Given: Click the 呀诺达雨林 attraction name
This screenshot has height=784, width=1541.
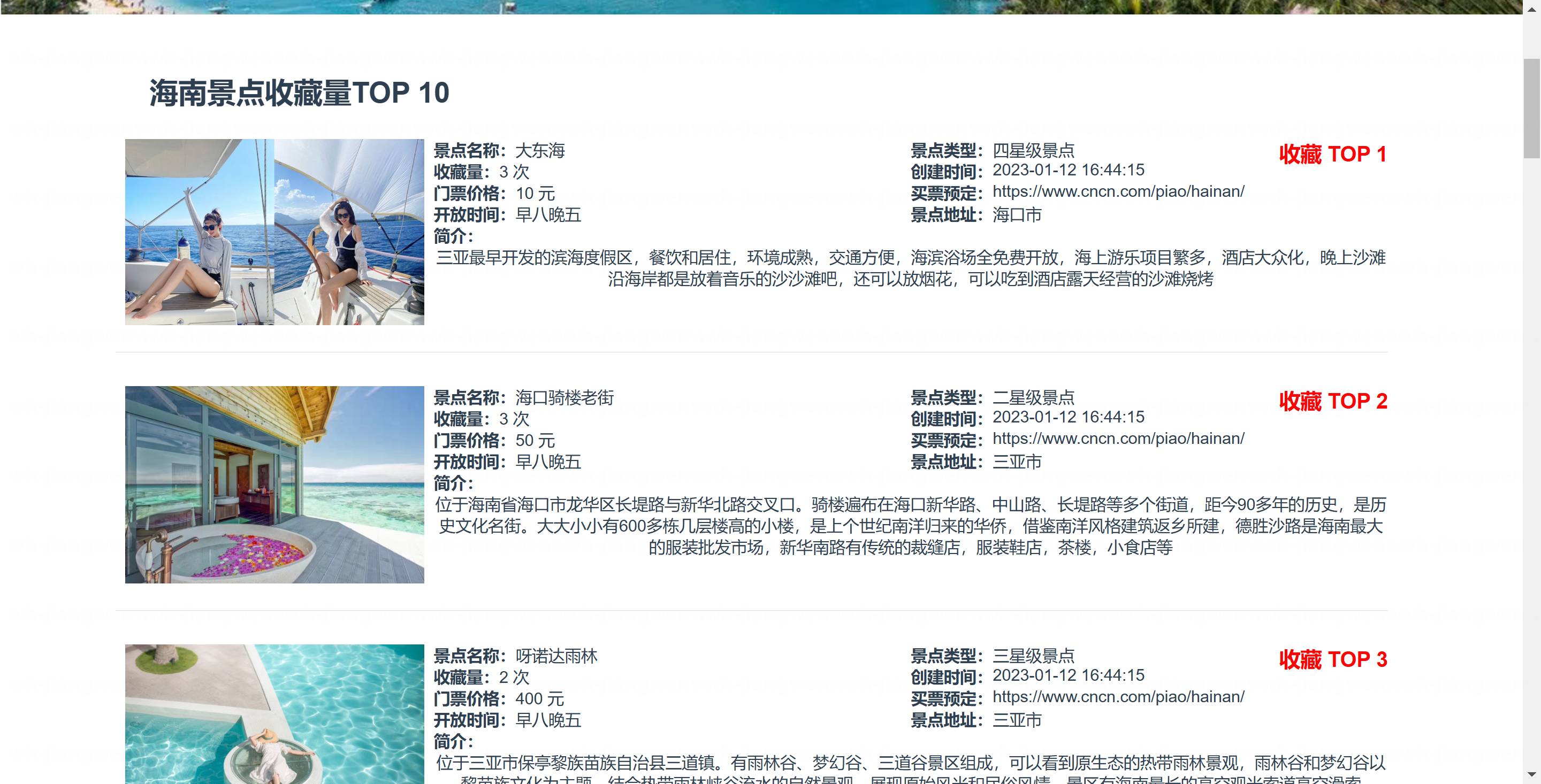Looking at the screenshot, I should (x=556, y=656).
